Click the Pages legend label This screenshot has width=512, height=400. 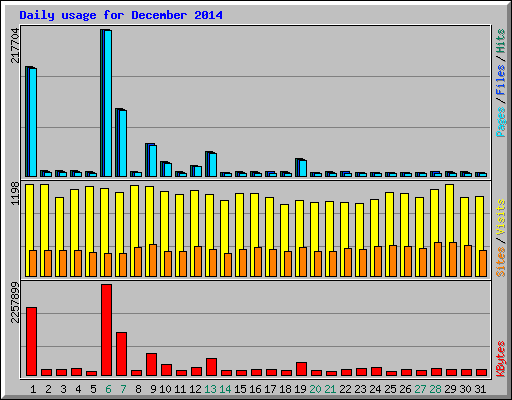[500, 122]
